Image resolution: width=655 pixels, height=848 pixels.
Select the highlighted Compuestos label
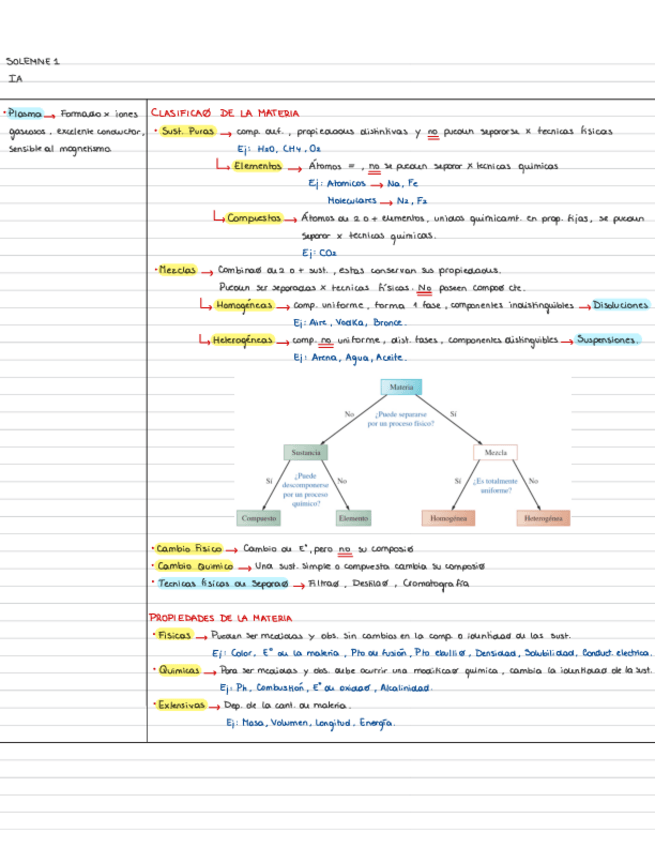point(254,218)
